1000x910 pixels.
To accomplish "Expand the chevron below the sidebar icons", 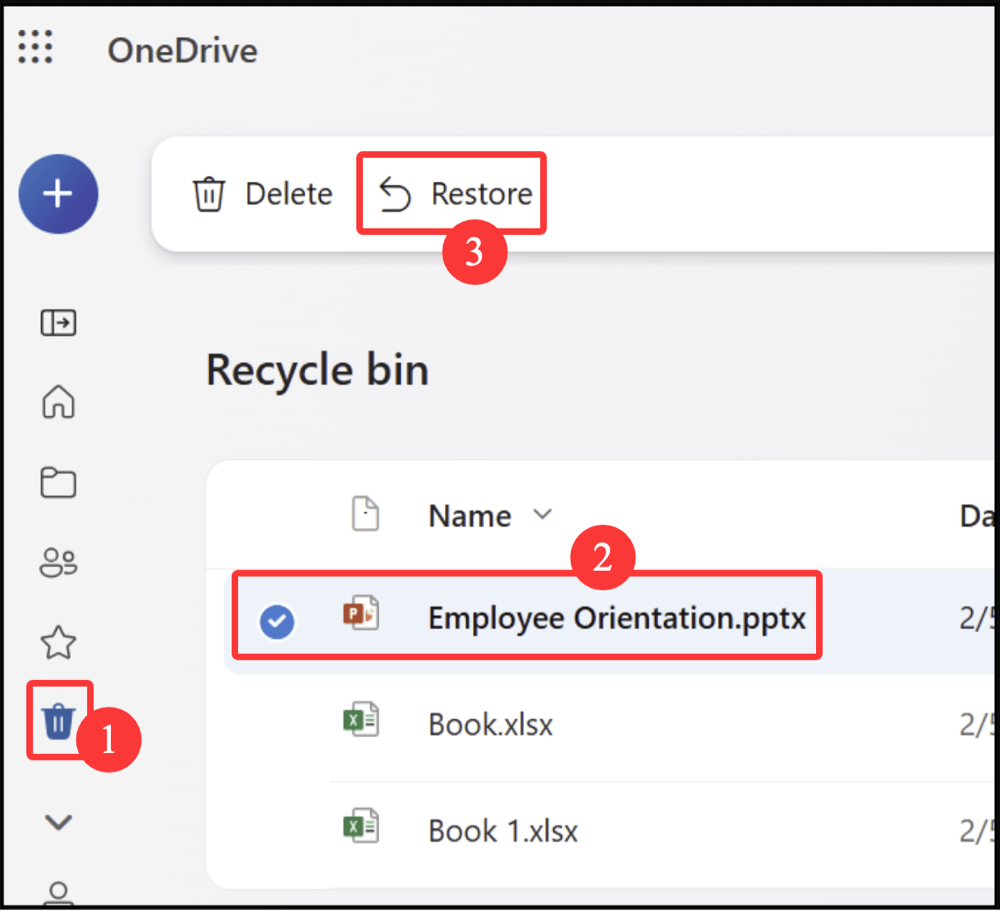I will [58, 820].
